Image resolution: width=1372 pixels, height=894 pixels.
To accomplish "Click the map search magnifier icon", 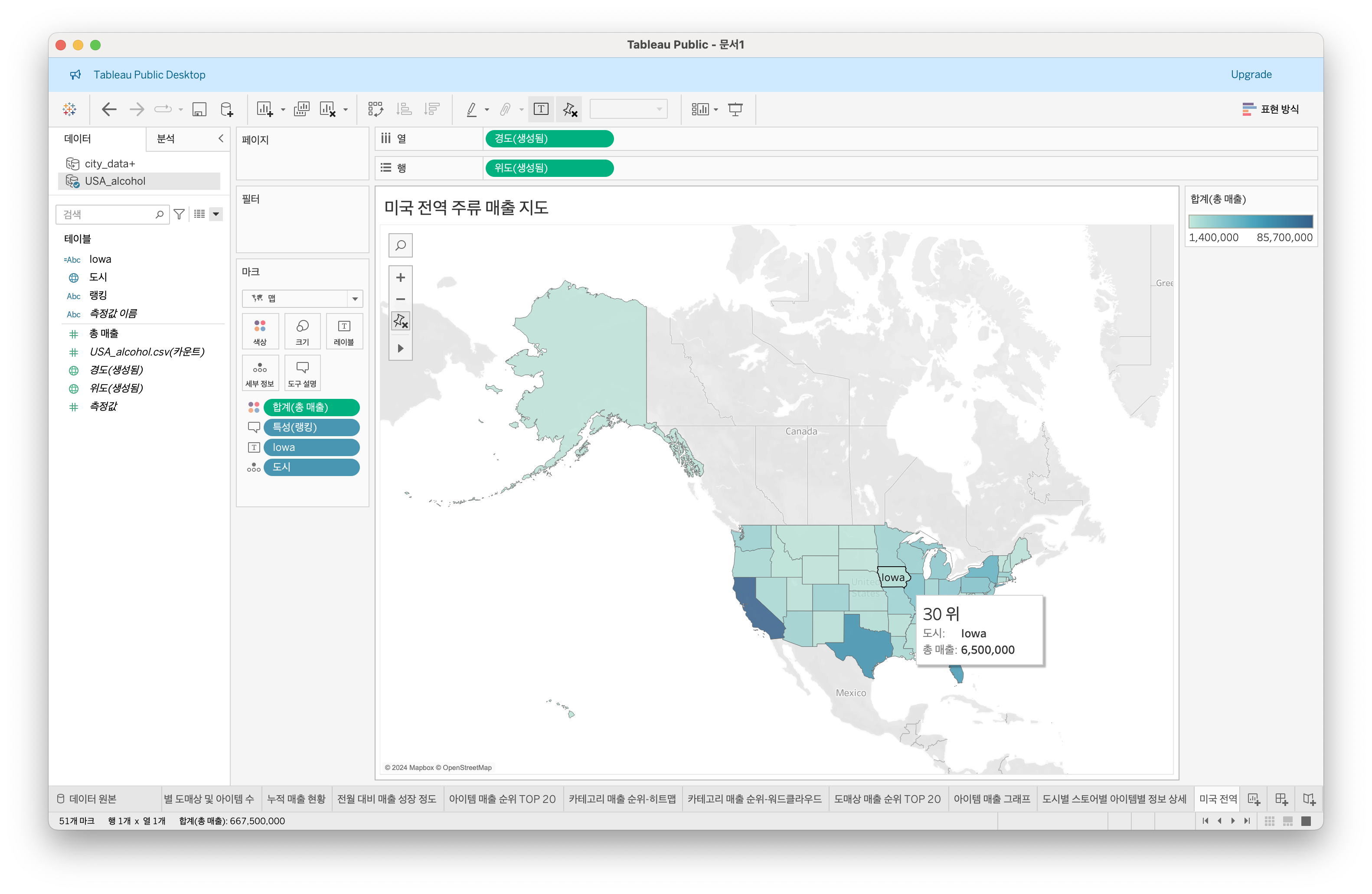I will pyautogui.click(x=401, y=245).
